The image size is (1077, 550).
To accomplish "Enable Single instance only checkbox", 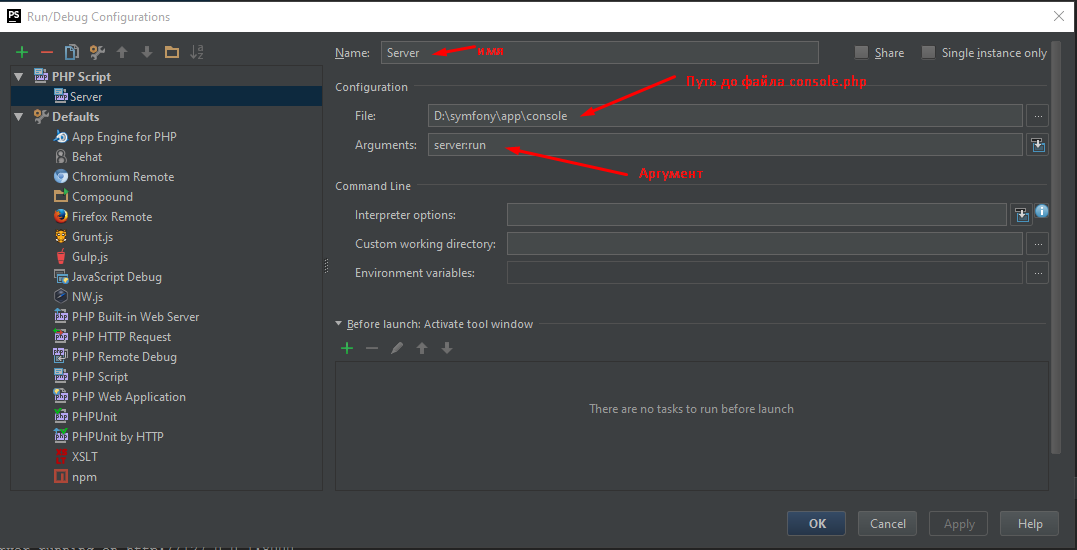I will [x=928, y=52].
